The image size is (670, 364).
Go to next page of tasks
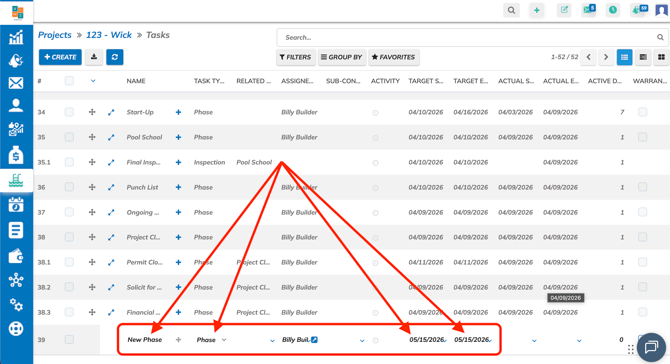tap(606, 57)
